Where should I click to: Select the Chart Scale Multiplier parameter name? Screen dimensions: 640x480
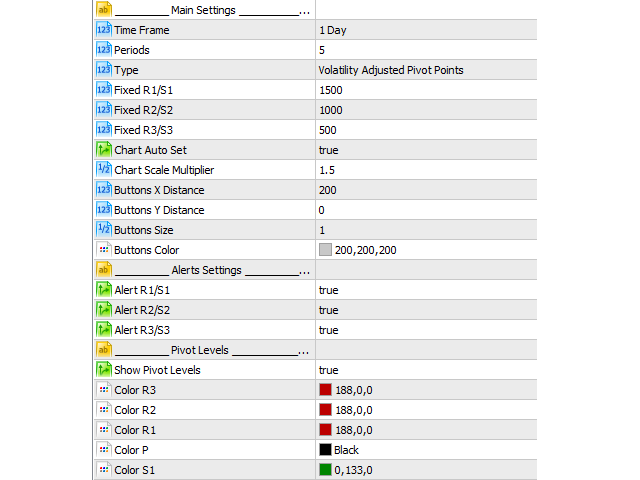pos(164,170)
